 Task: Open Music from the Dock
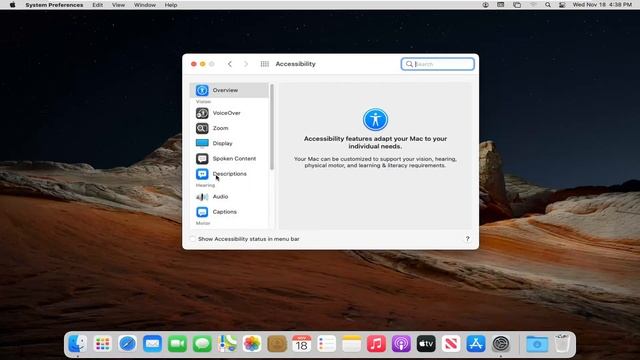pos(376,344)
